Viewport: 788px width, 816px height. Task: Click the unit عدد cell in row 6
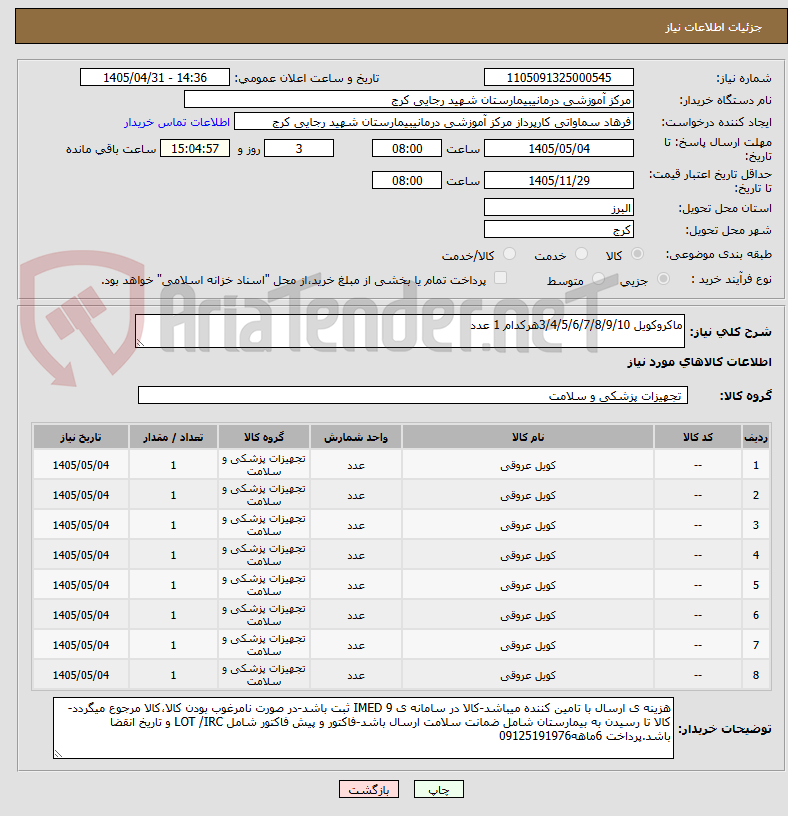pos(356,615)
